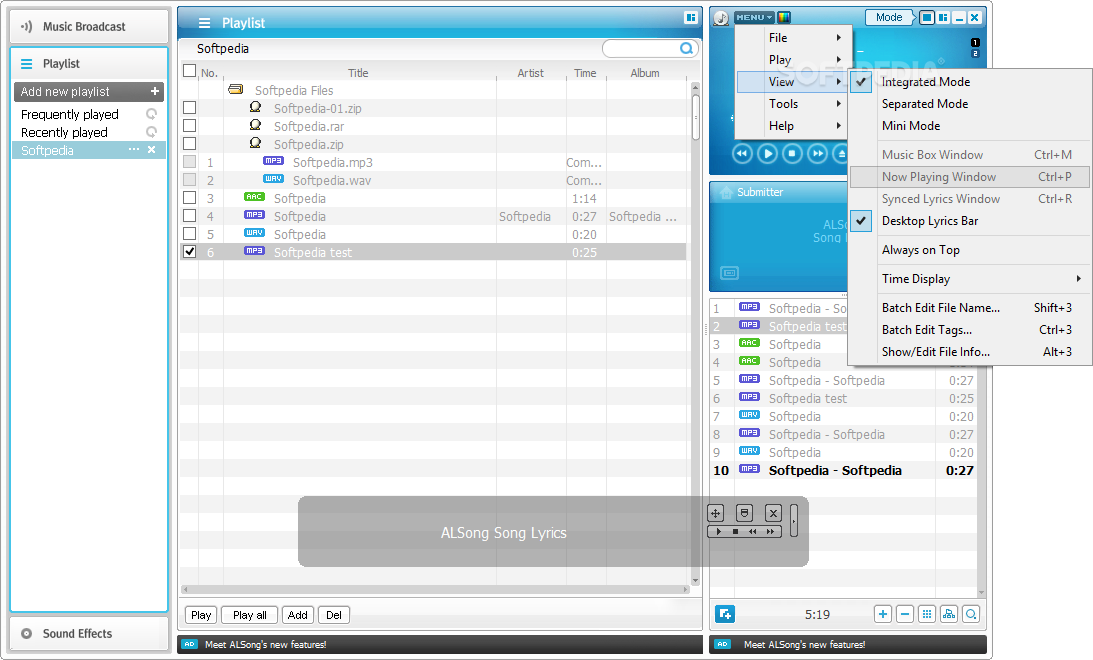
Task: Click the Add button below the playlist
Action: (x=298, y=615)
